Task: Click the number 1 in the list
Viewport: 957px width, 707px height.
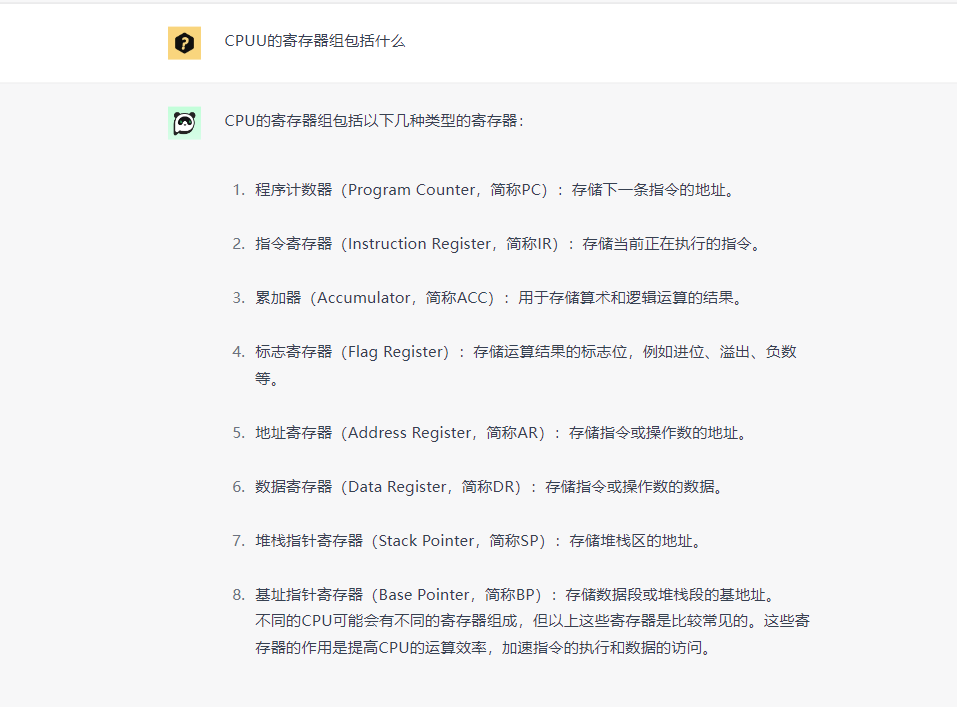Action: tap(234, 190)
